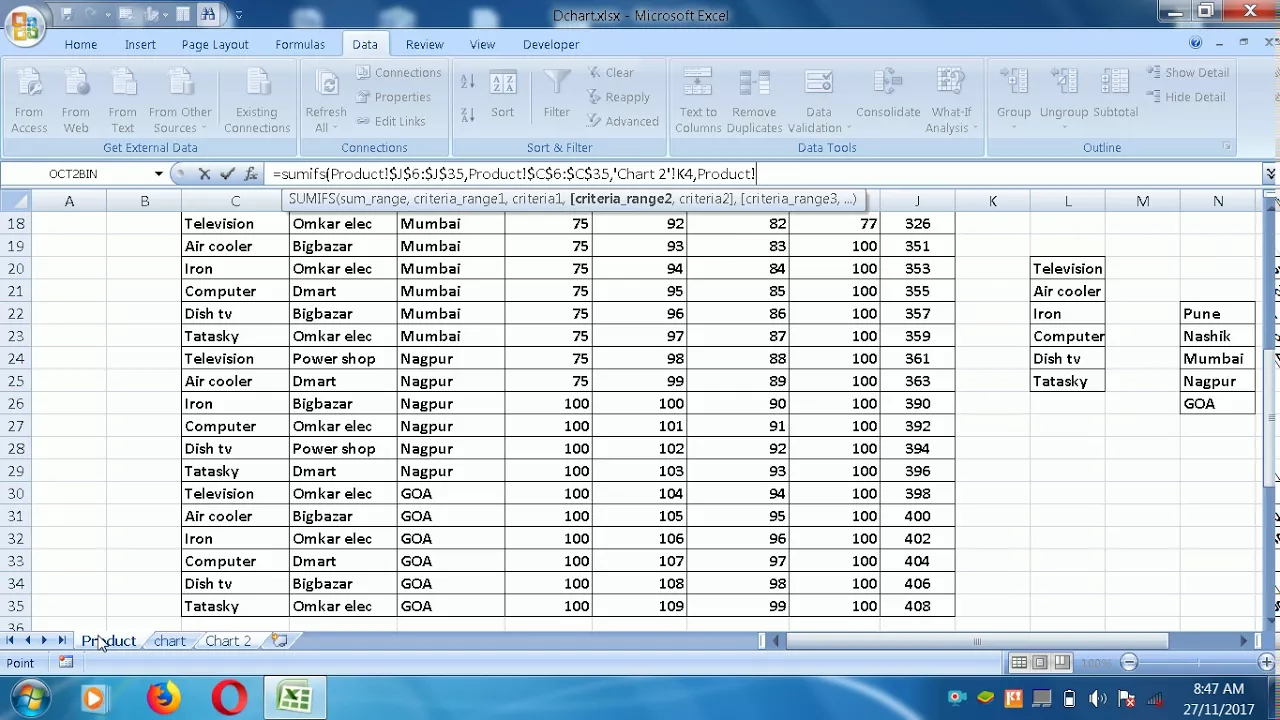1280x720 pixels.
Task: Open Opera from the taskbar
Action: click(229, 698)
